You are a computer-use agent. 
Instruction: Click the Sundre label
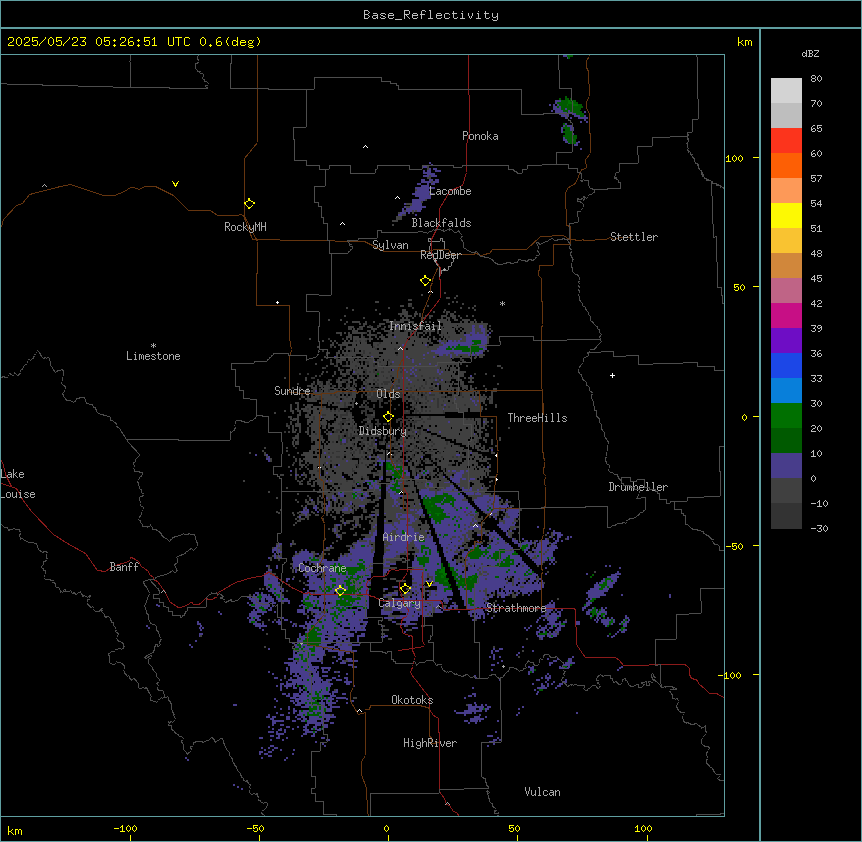(x=292, y=391)
